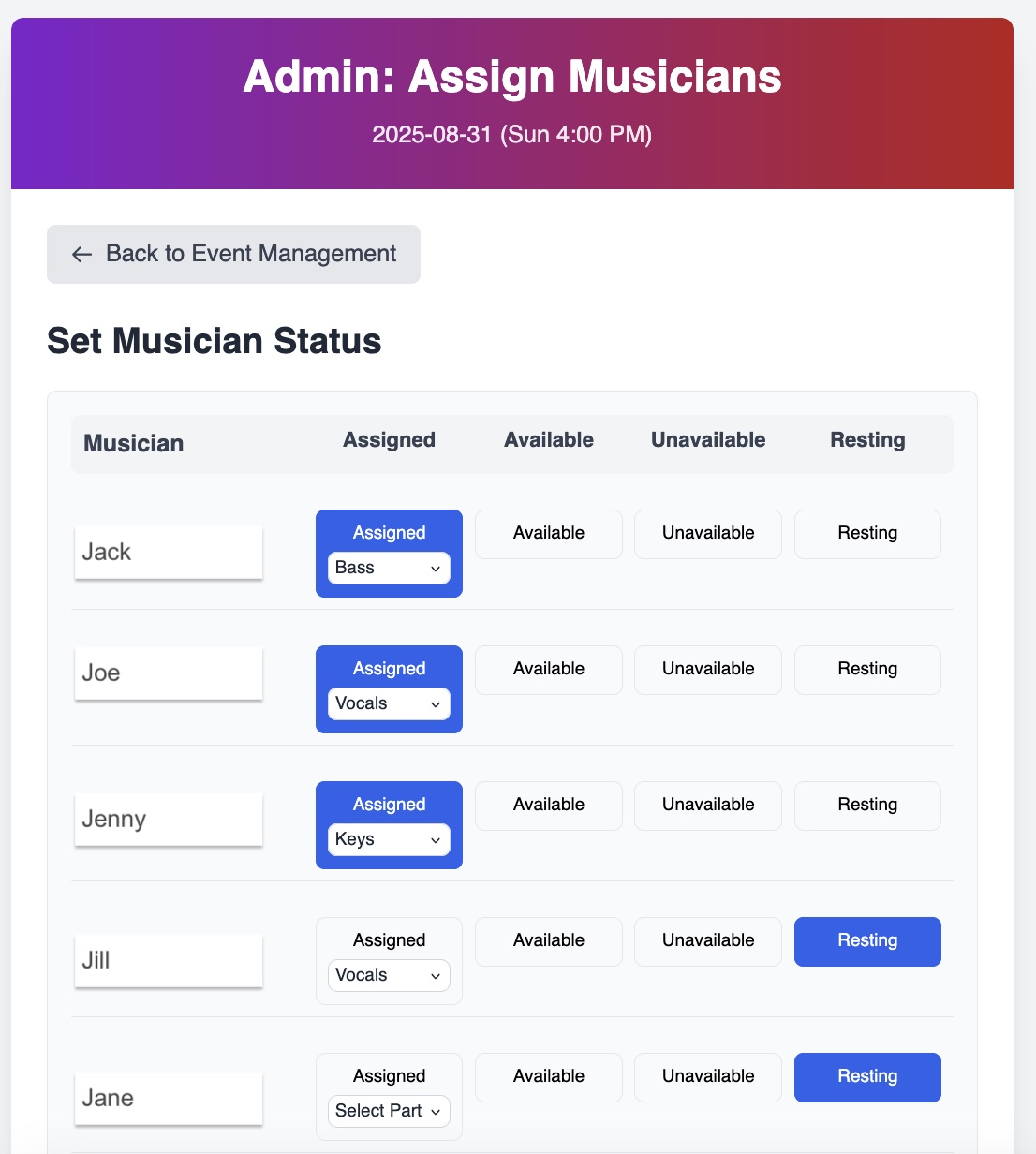Mark Jenny as Unavailable

coord(708,806)
